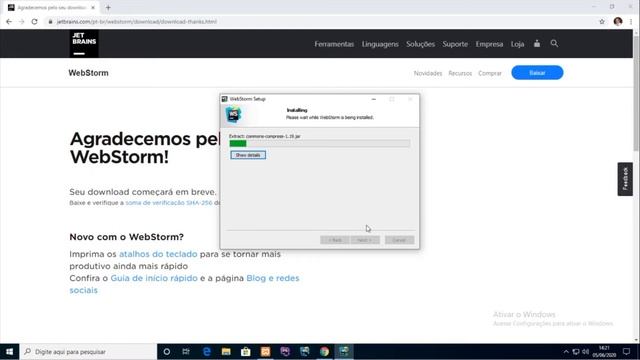
Task: Click Show details in the installer
Action: pyautogui.click(x=248, y=155)
